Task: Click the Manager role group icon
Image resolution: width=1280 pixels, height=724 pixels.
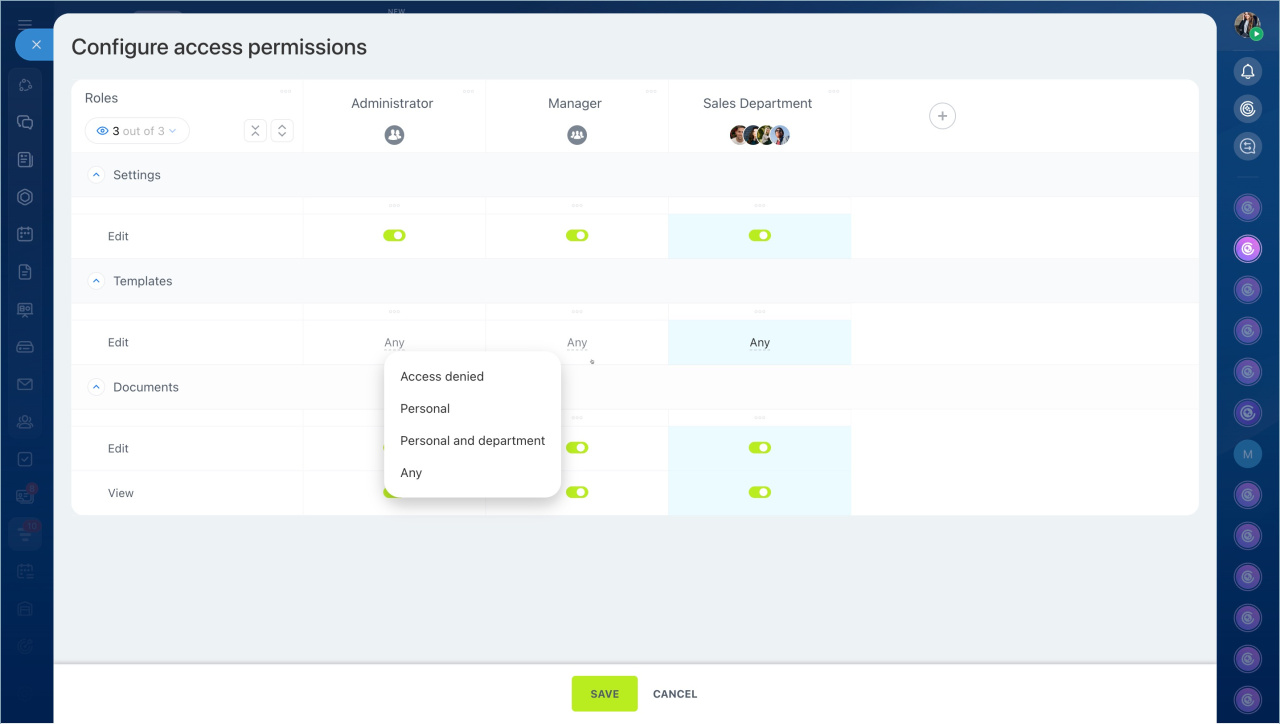Action: [x=577, y=135]
